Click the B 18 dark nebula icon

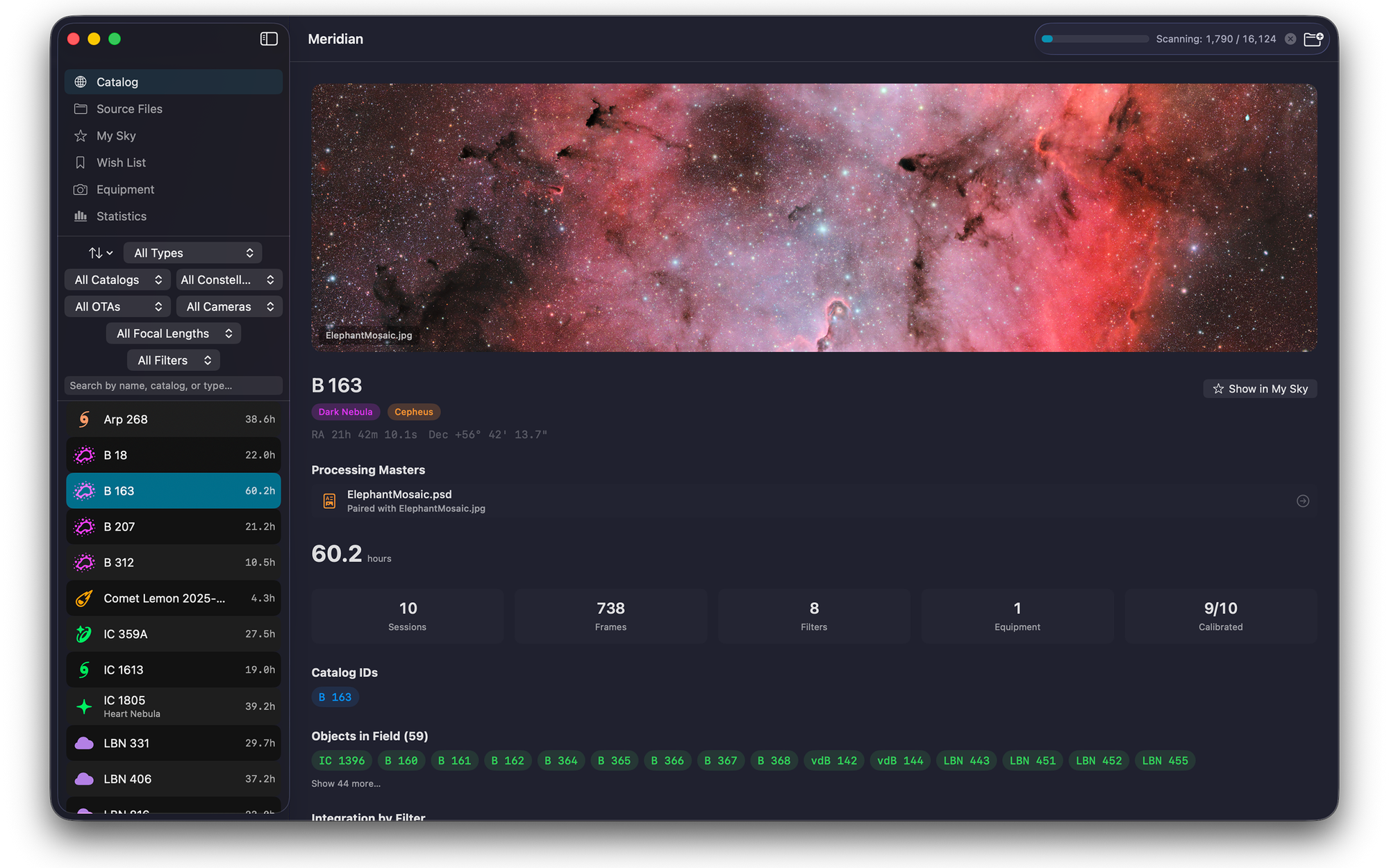(84, 456)
